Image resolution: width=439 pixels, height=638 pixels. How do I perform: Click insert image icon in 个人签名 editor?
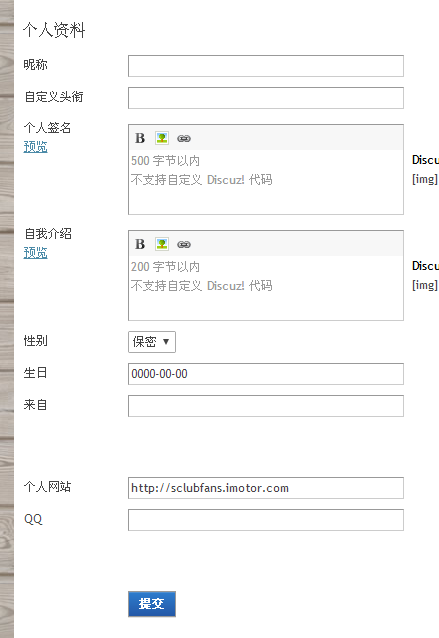tap(162, 138)
